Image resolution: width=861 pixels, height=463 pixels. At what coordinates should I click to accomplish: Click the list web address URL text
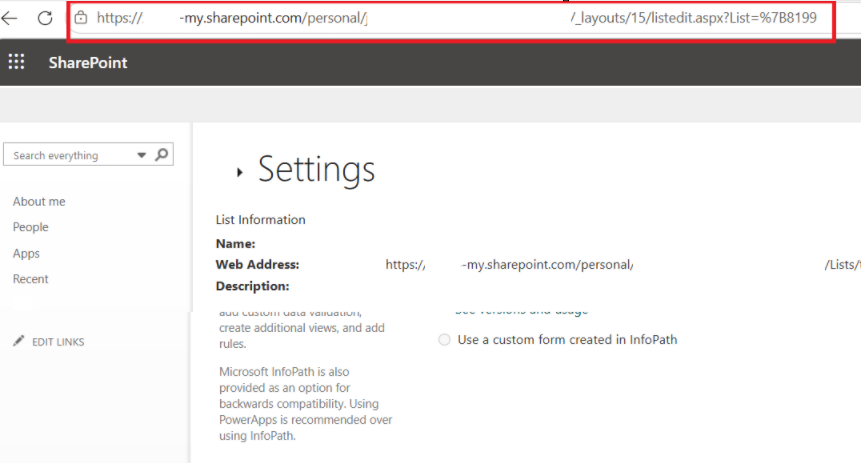pyautogui.click(x=623, y=265)
